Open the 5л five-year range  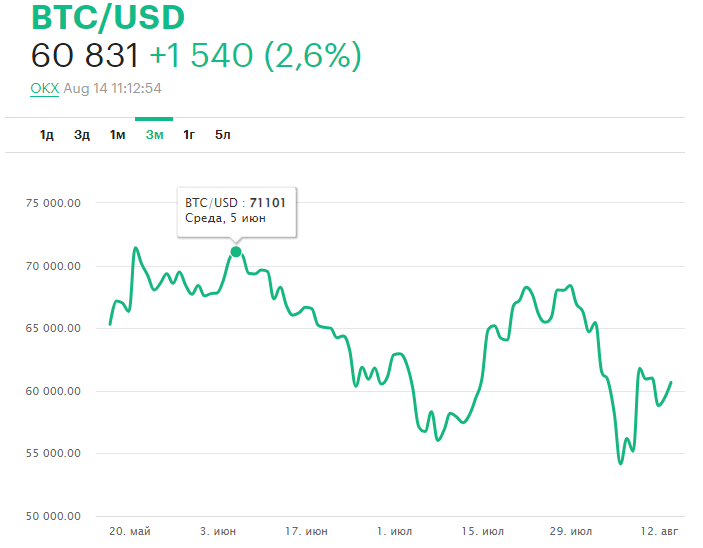pyautogui.click(x=223, y=135)
